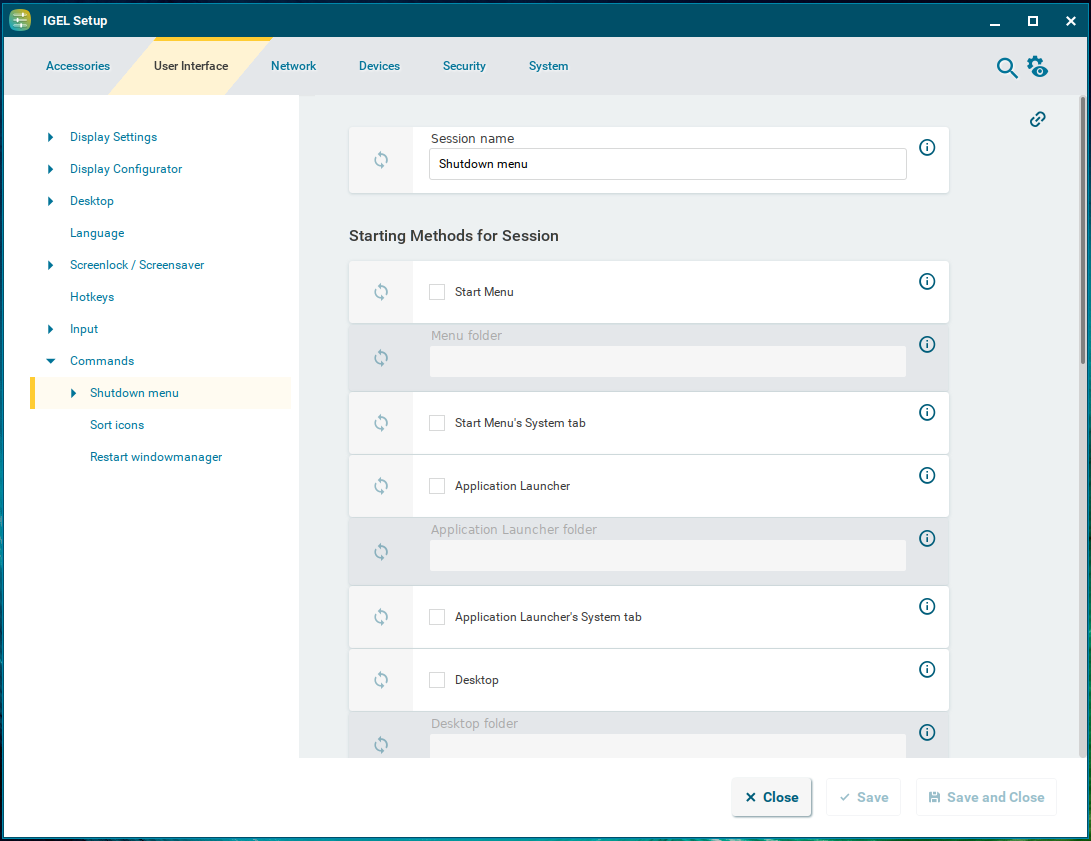Expand Screenlock / Screensaver in the sidebar

(51, 265)
